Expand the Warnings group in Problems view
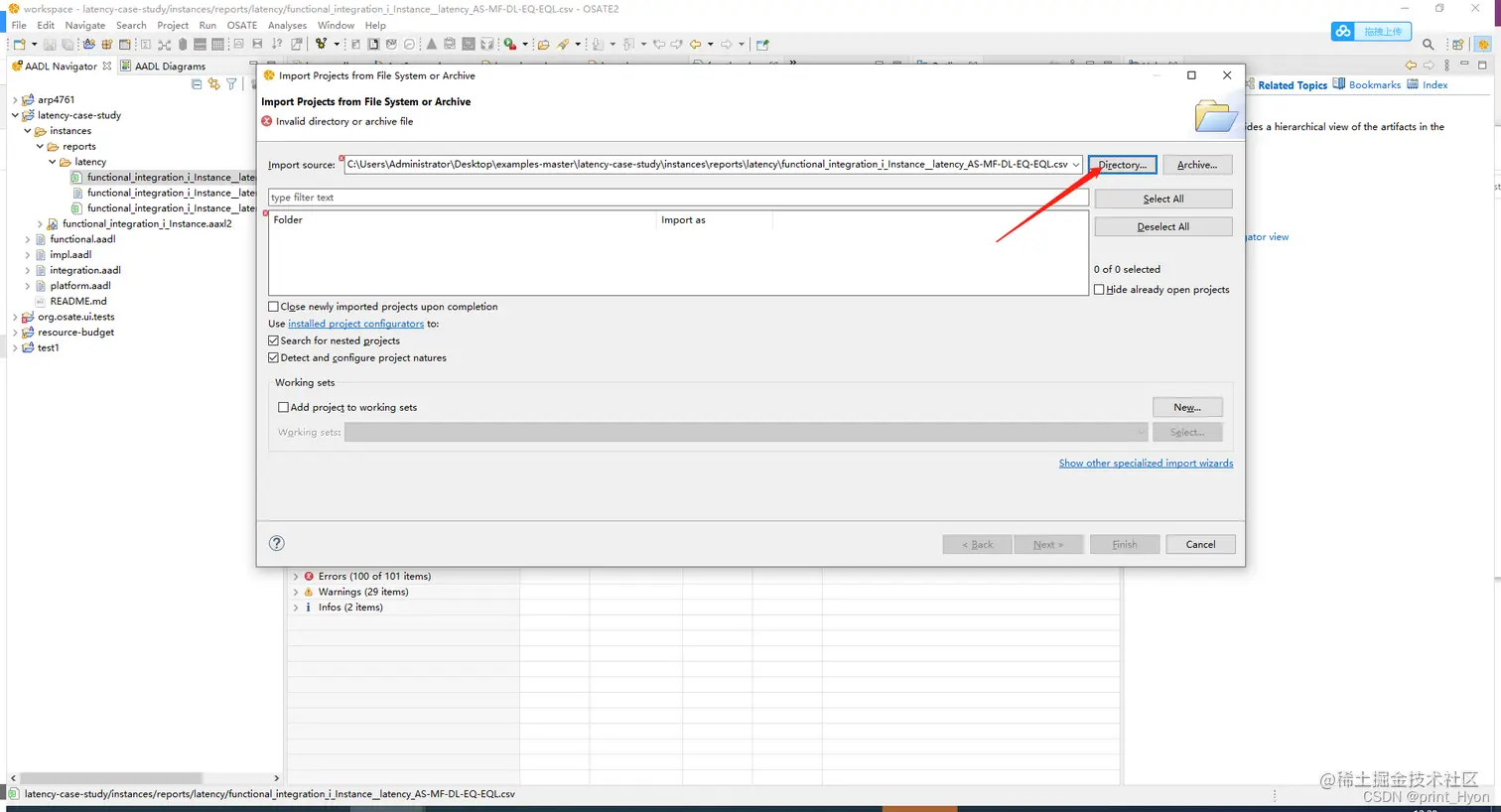This screenshot has height=812, width=1501. [296, 592]
